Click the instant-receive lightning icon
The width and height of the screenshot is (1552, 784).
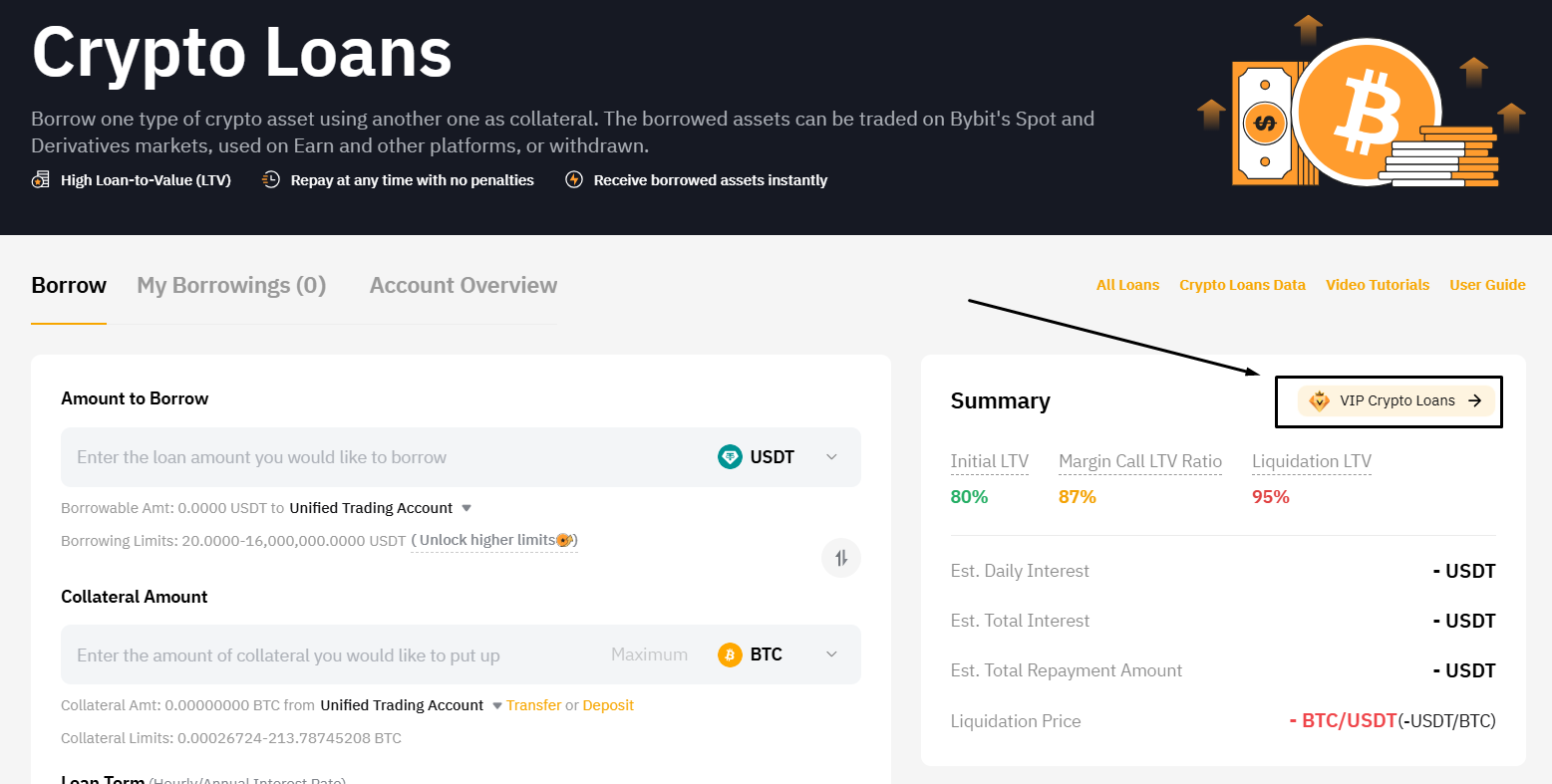[x=574, y=180]
